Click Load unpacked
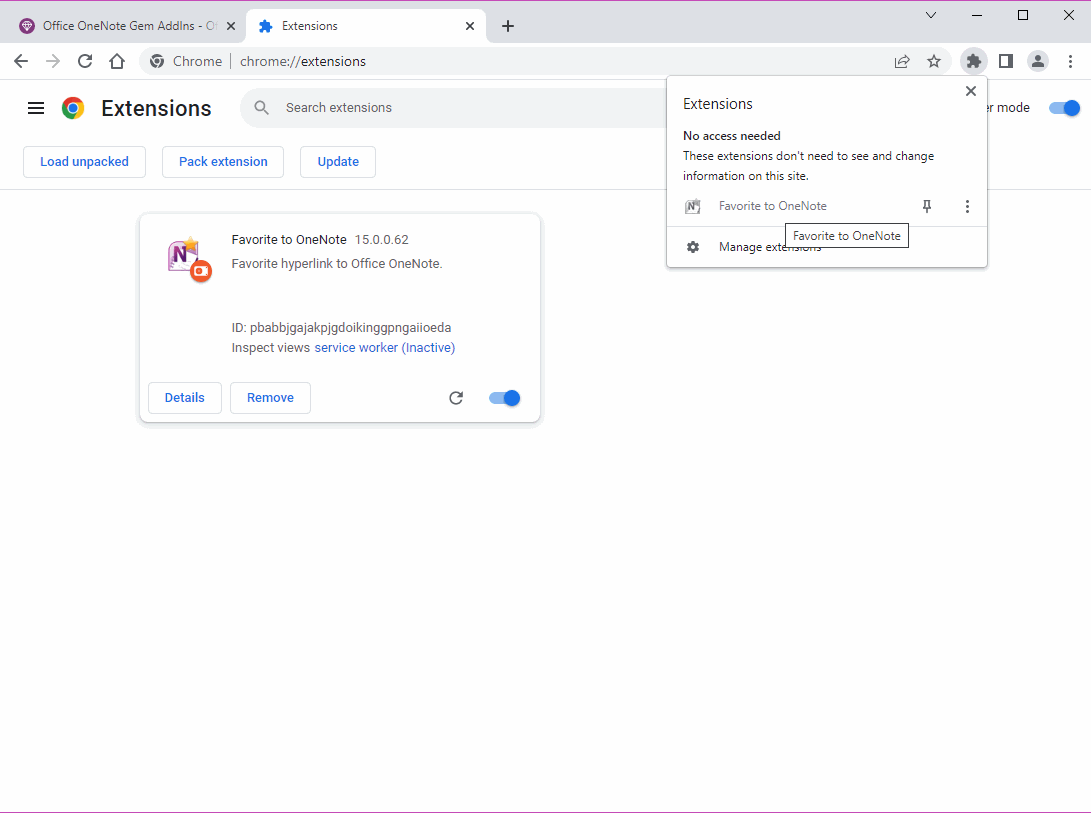 84,161
